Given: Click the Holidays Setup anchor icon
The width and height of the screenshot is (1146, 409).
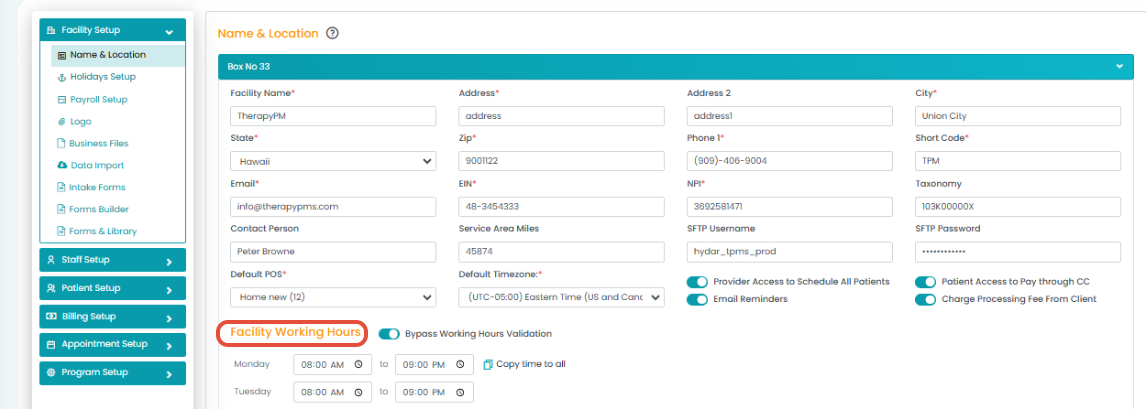Looking at the screenshot, I should [62, 77].
